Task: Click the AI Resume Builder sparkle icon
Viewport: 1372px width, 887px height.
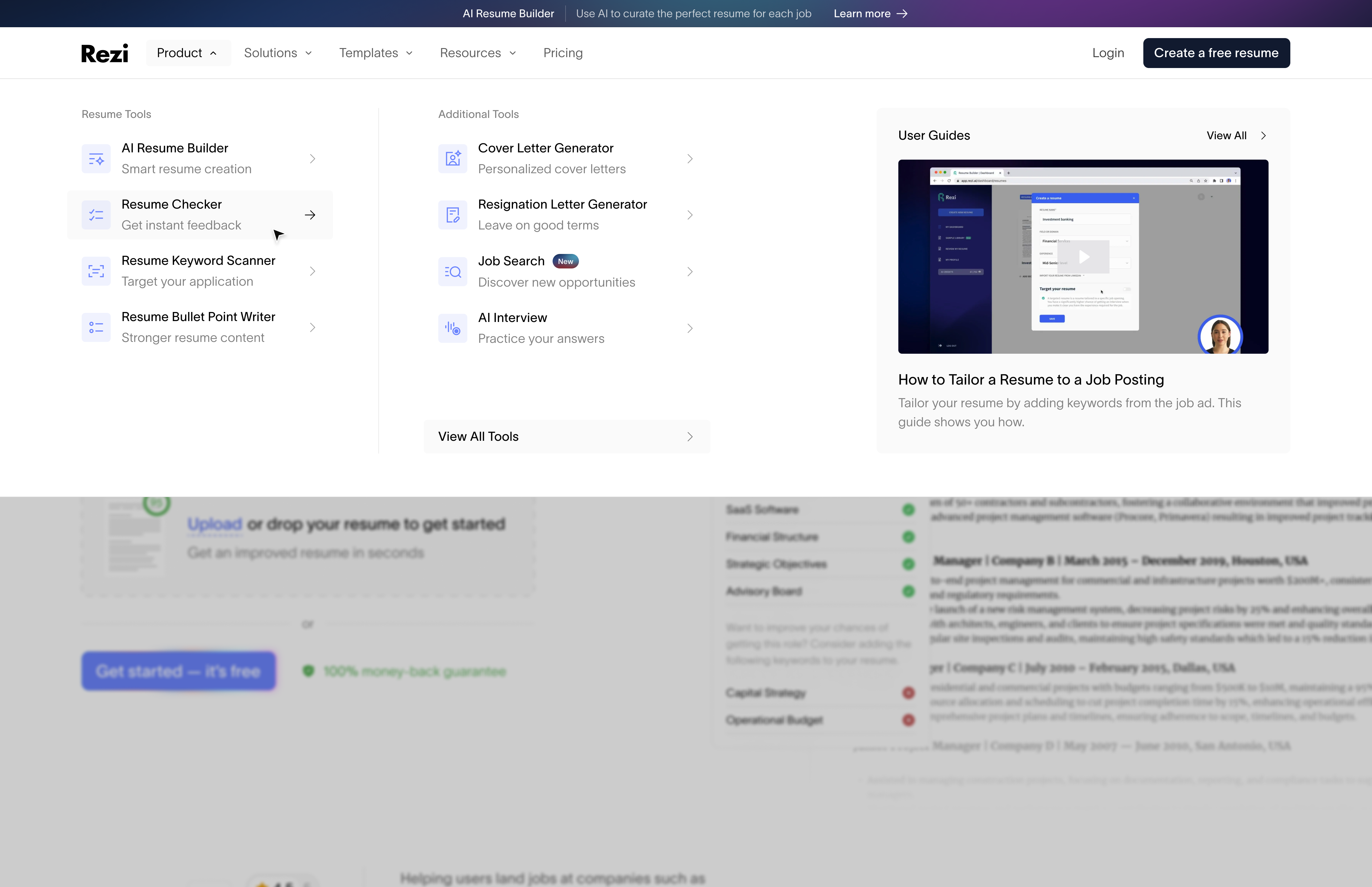Action: click(96, 158)
